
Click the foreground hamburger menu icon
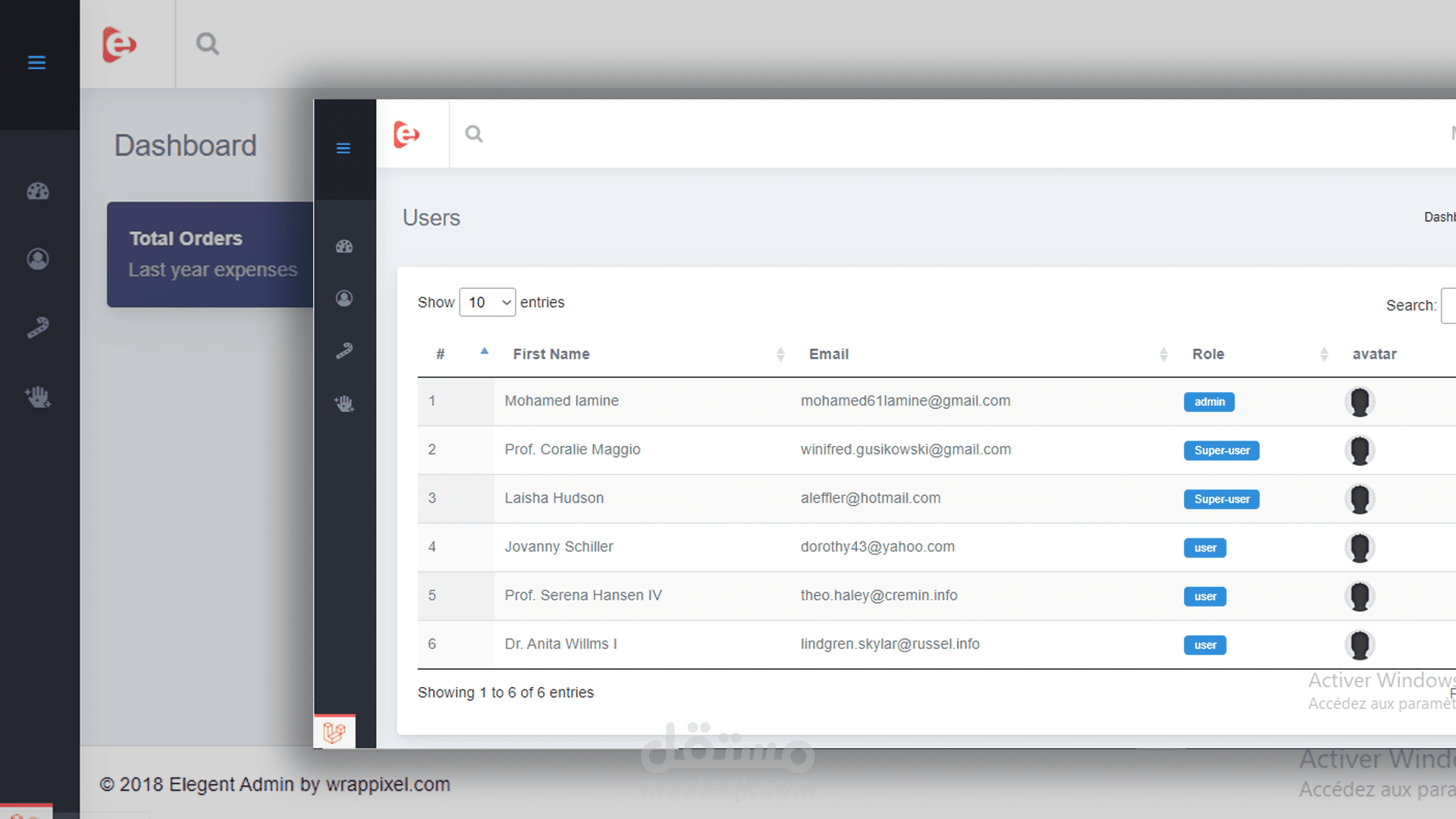click(x=343, y=149)
